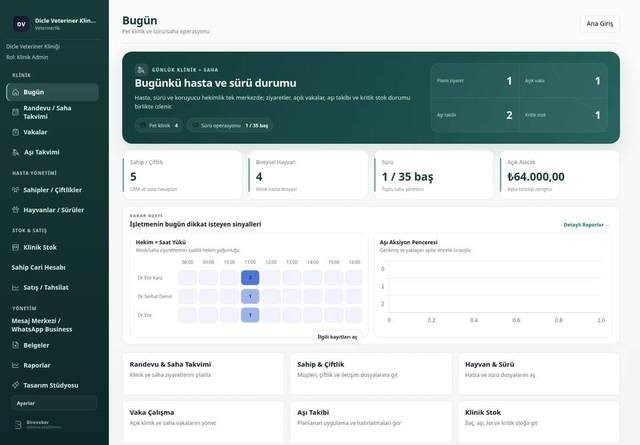Click the İşletmenin bugün dikkat isteyen sinyalleri heading
This screenshot has height=445, width=640.
196,224
